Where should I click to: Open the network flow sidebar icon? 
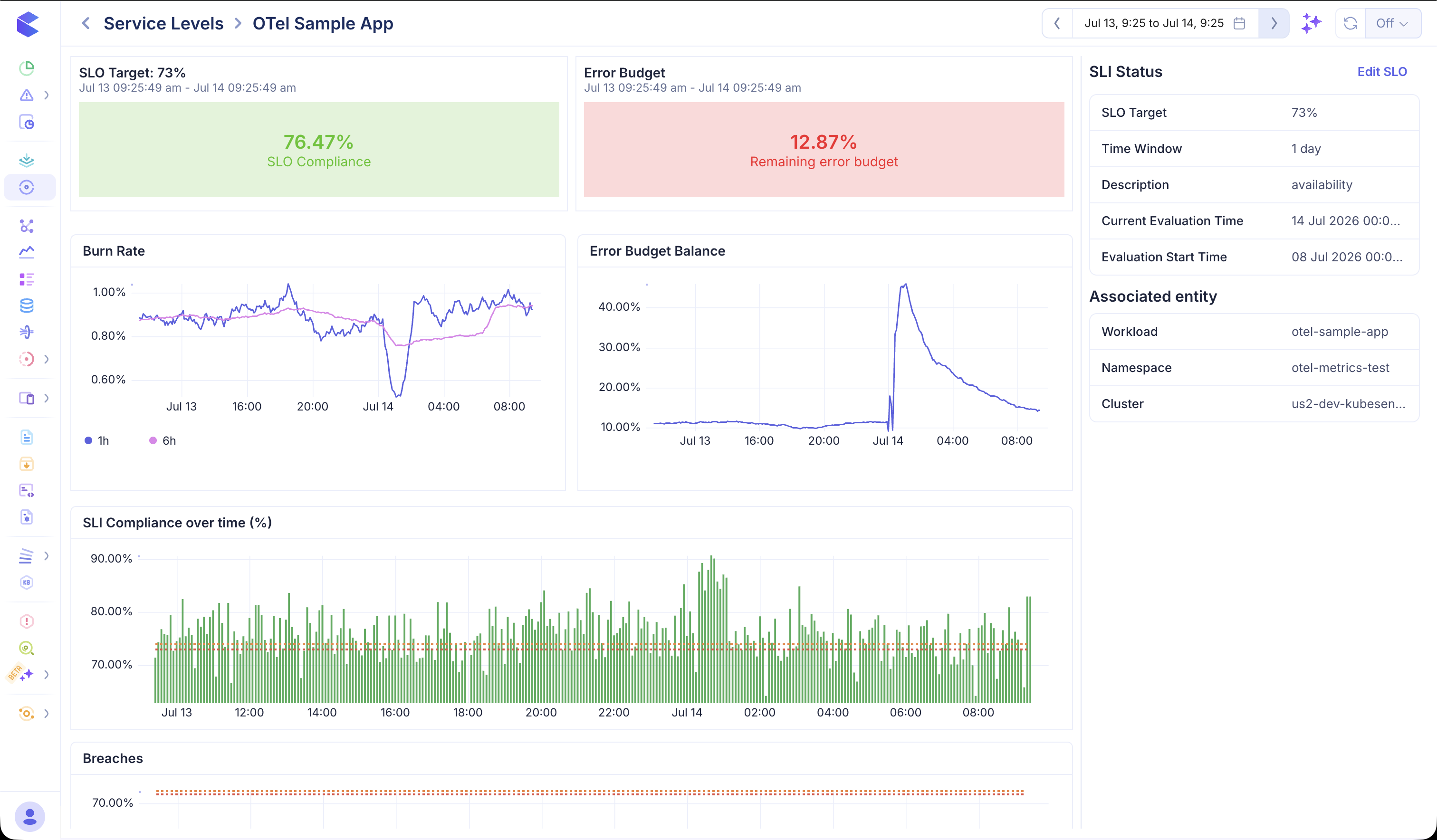[x=27, y=332]
